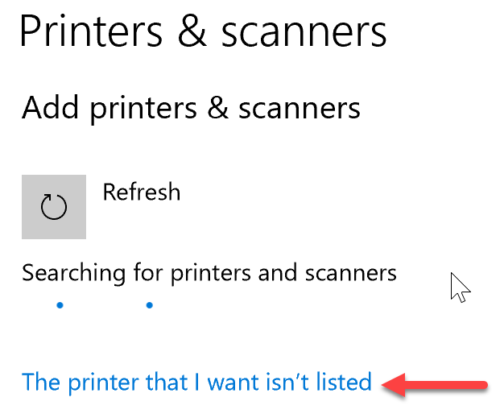Viewport: 500px width, 418px height.
Task: Open 'The printer that I want isn't listed'
Action: point(197,382)
